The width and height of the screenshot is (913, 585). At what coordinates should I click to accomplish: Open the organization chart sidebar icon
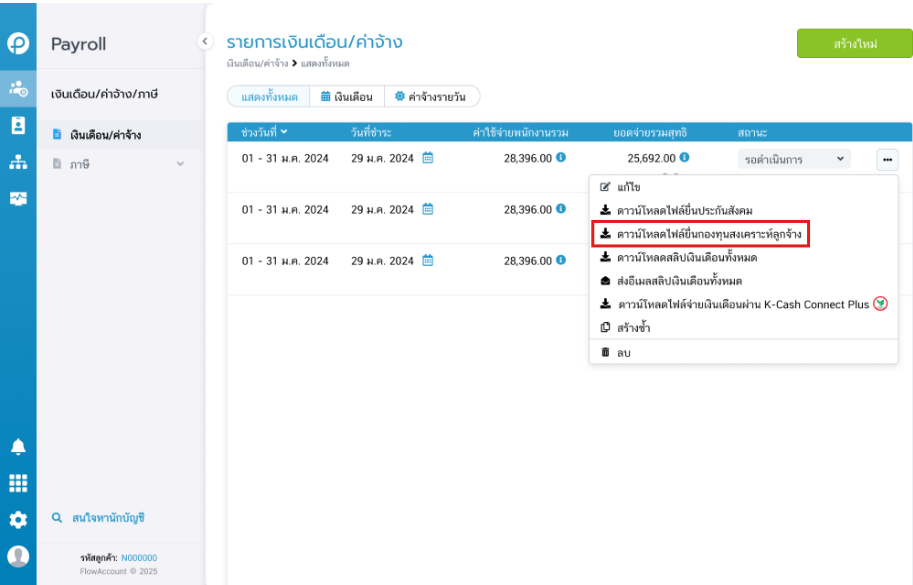(x=18, y=162)
